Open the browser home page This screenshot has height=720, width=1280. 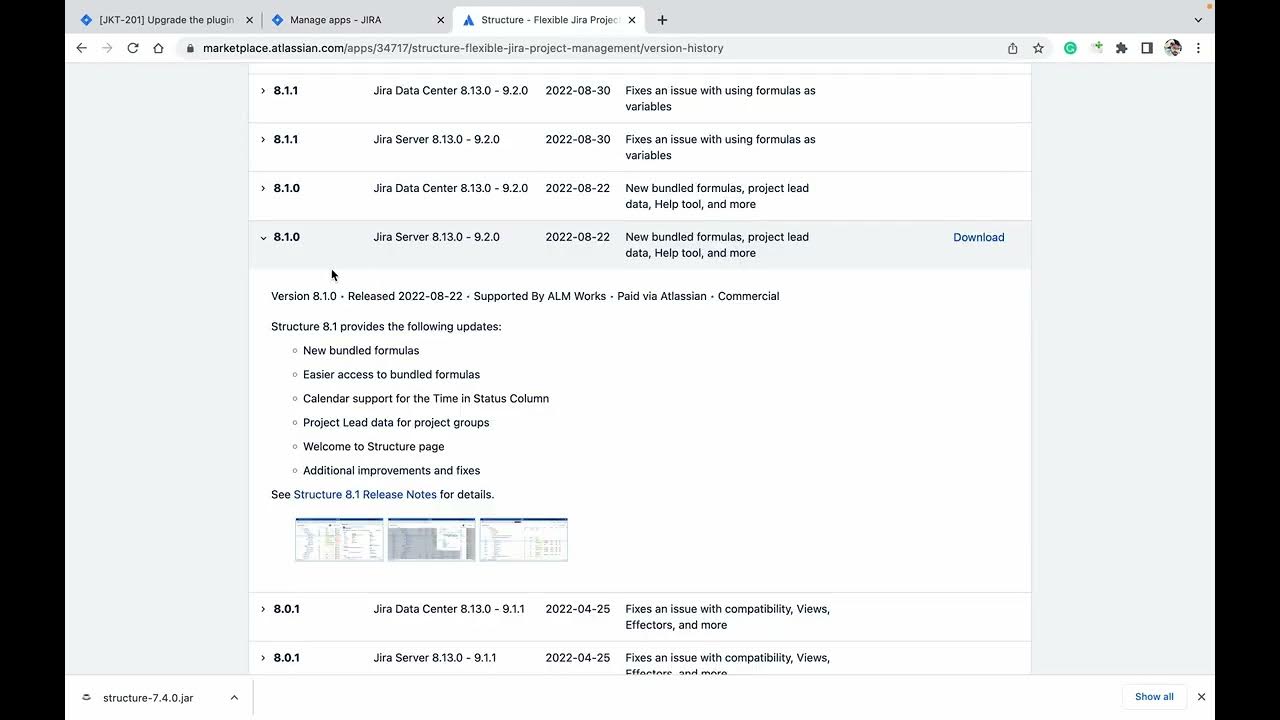coord(158,48)
